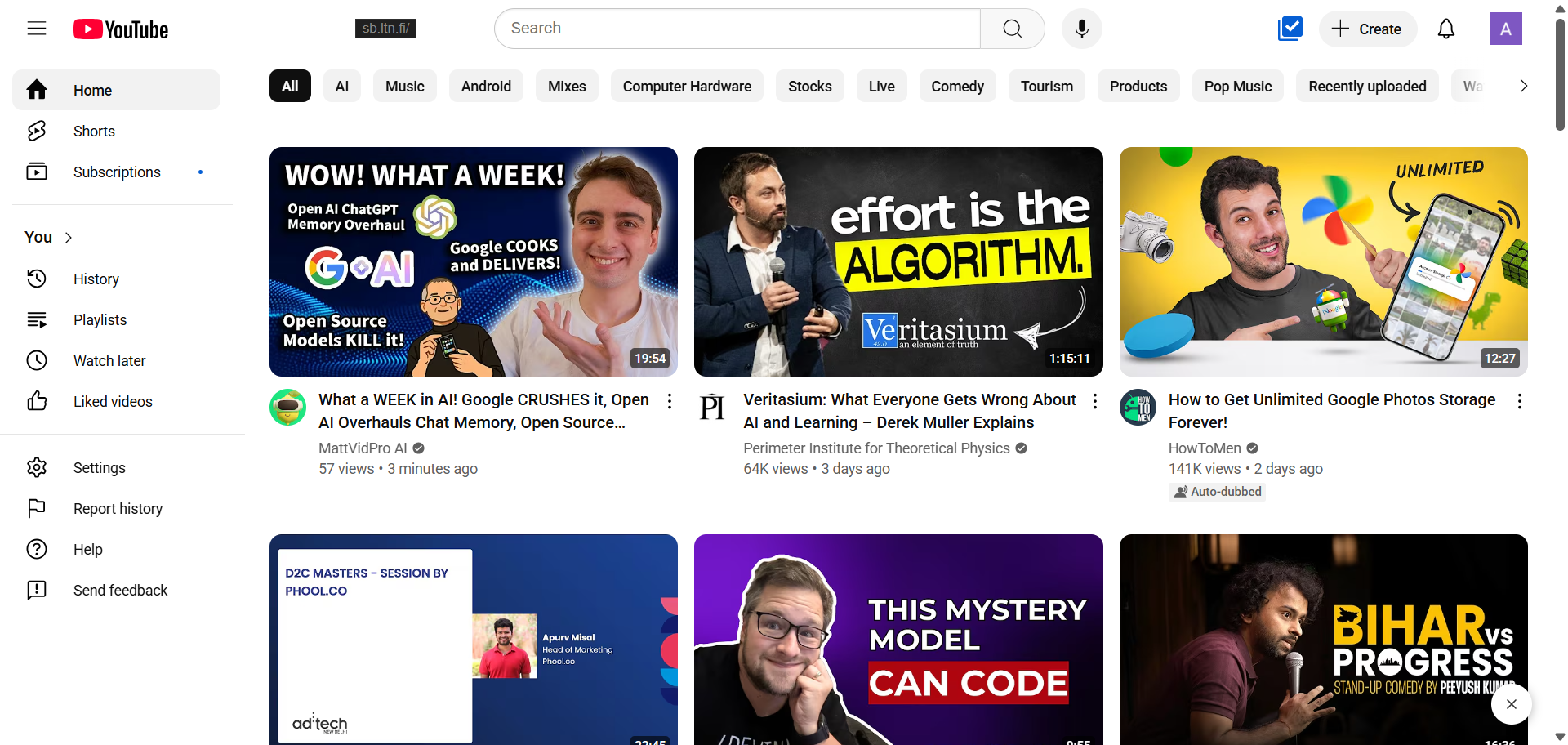1568x745 pixels.
Task: Open MattVidPro AI channel name link
Action: pyautogui.click(x=363, y=448)
